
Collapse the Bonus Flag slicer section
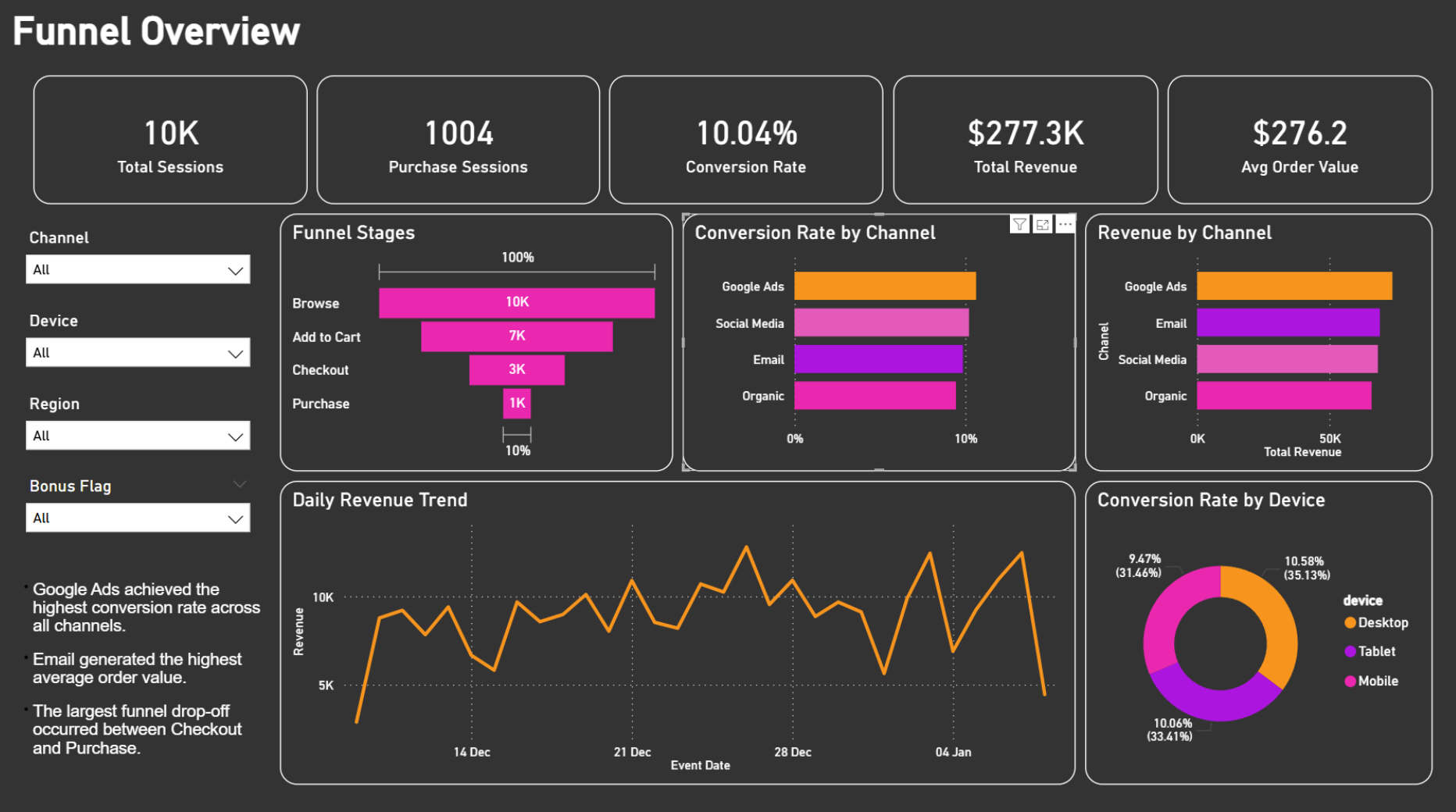coord(239,484)
